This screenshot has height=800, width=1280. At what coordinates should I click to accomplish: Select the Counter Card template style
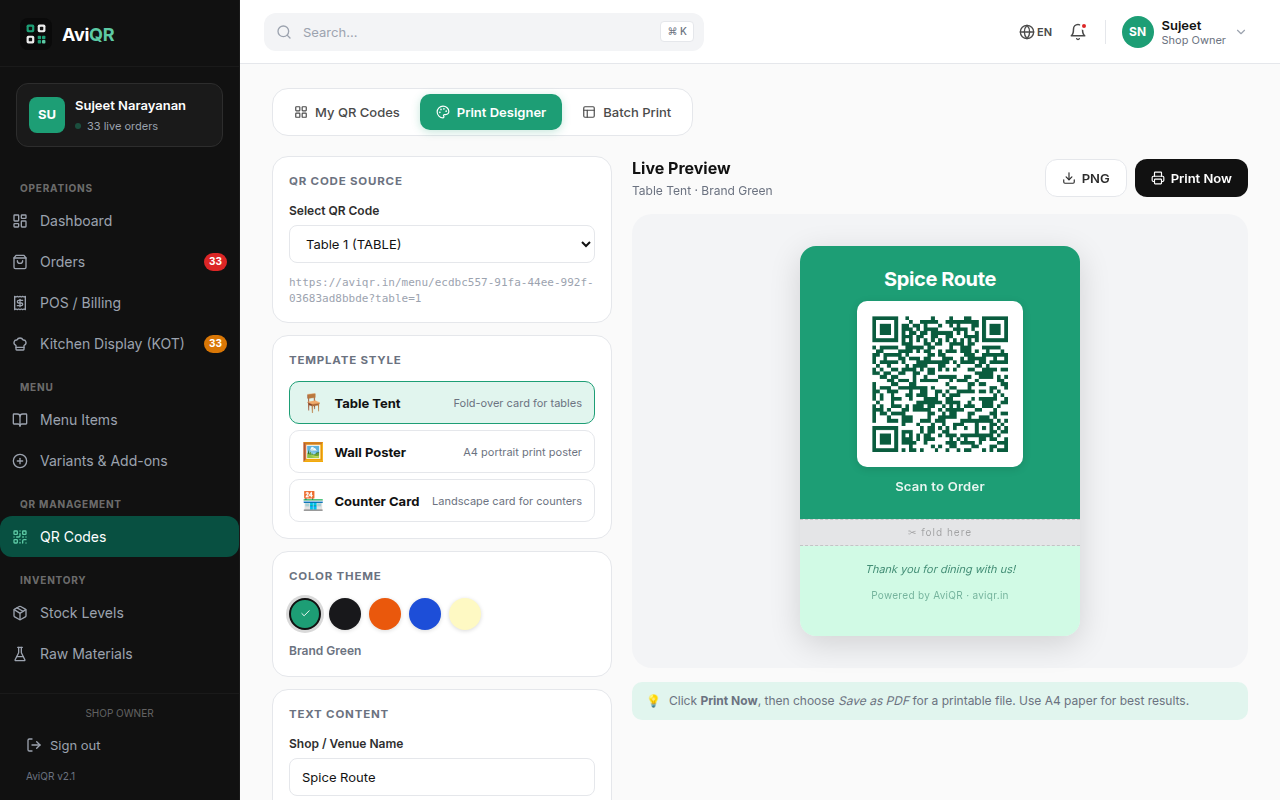tap(442, 501)
